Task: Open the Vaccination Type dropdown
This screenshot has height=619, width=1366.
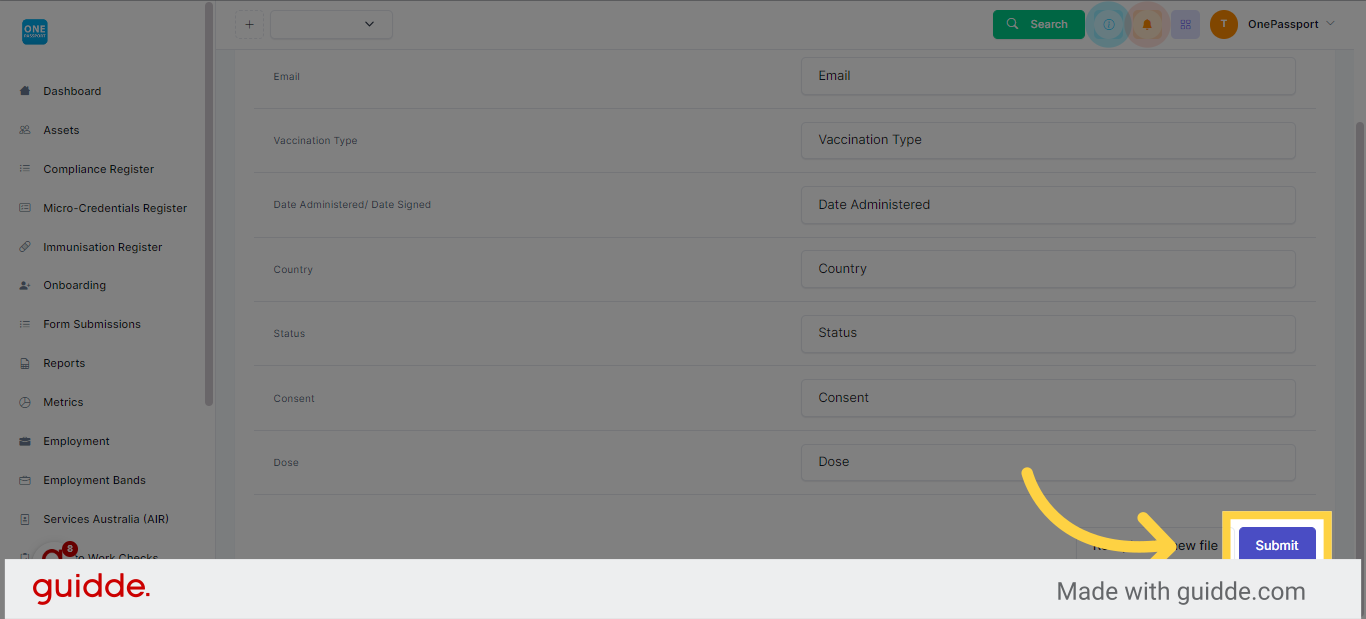Action: coord(1048,140)
